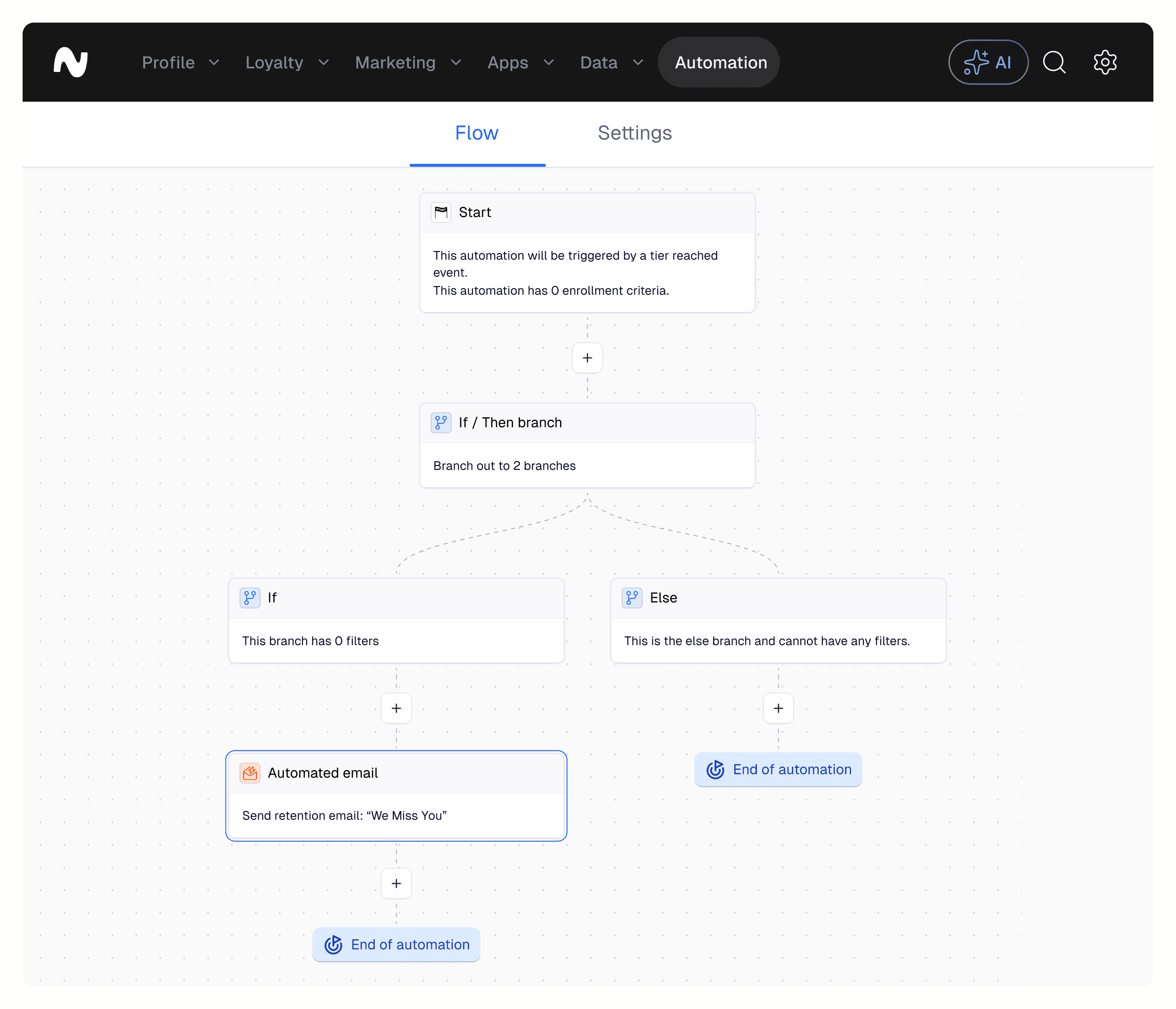Add step below the Start node
Screen dimensions: 1176x1009
click(587, 358)
